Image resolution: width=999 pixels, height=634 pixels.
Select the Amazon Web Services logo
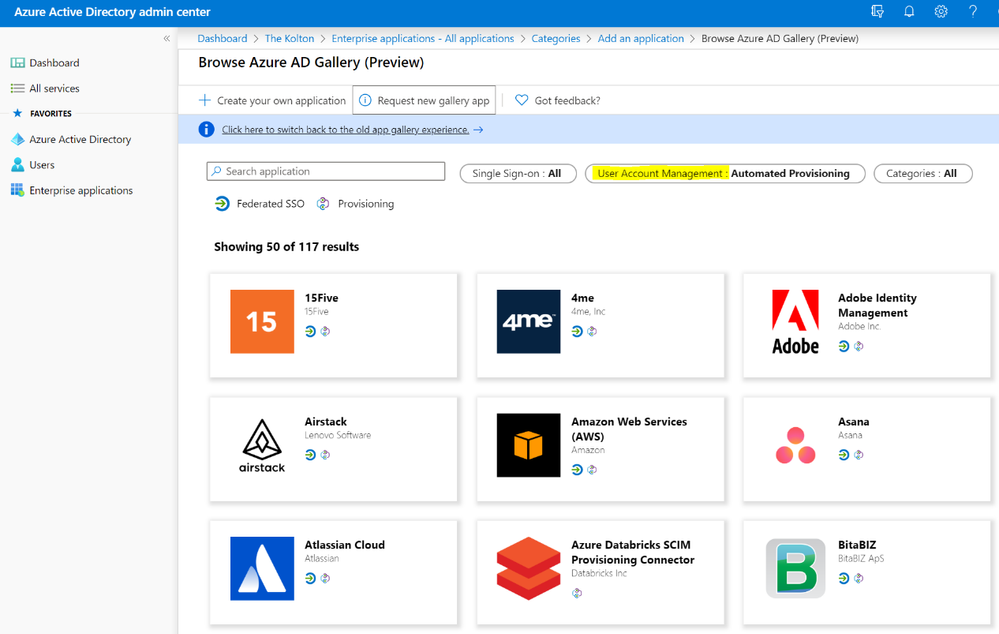529,445
